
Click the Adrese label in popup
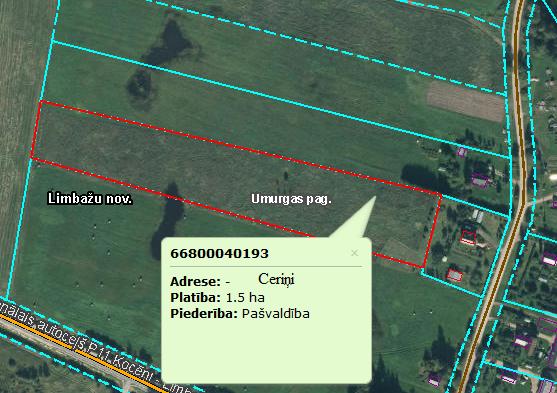click(x=196, y=282)
